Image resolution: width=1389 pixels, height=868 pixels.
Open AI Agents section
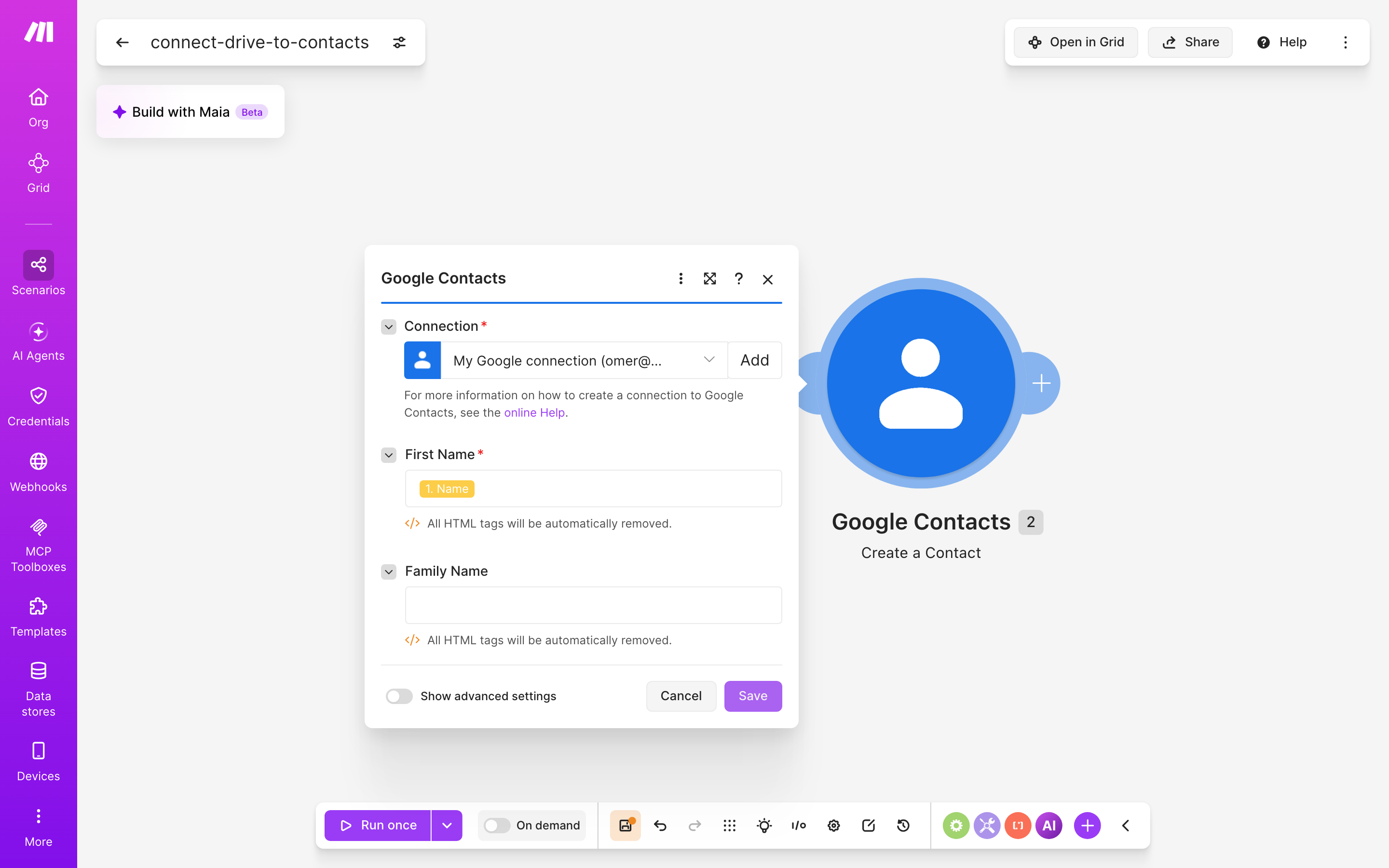click(x=39, y=341)
